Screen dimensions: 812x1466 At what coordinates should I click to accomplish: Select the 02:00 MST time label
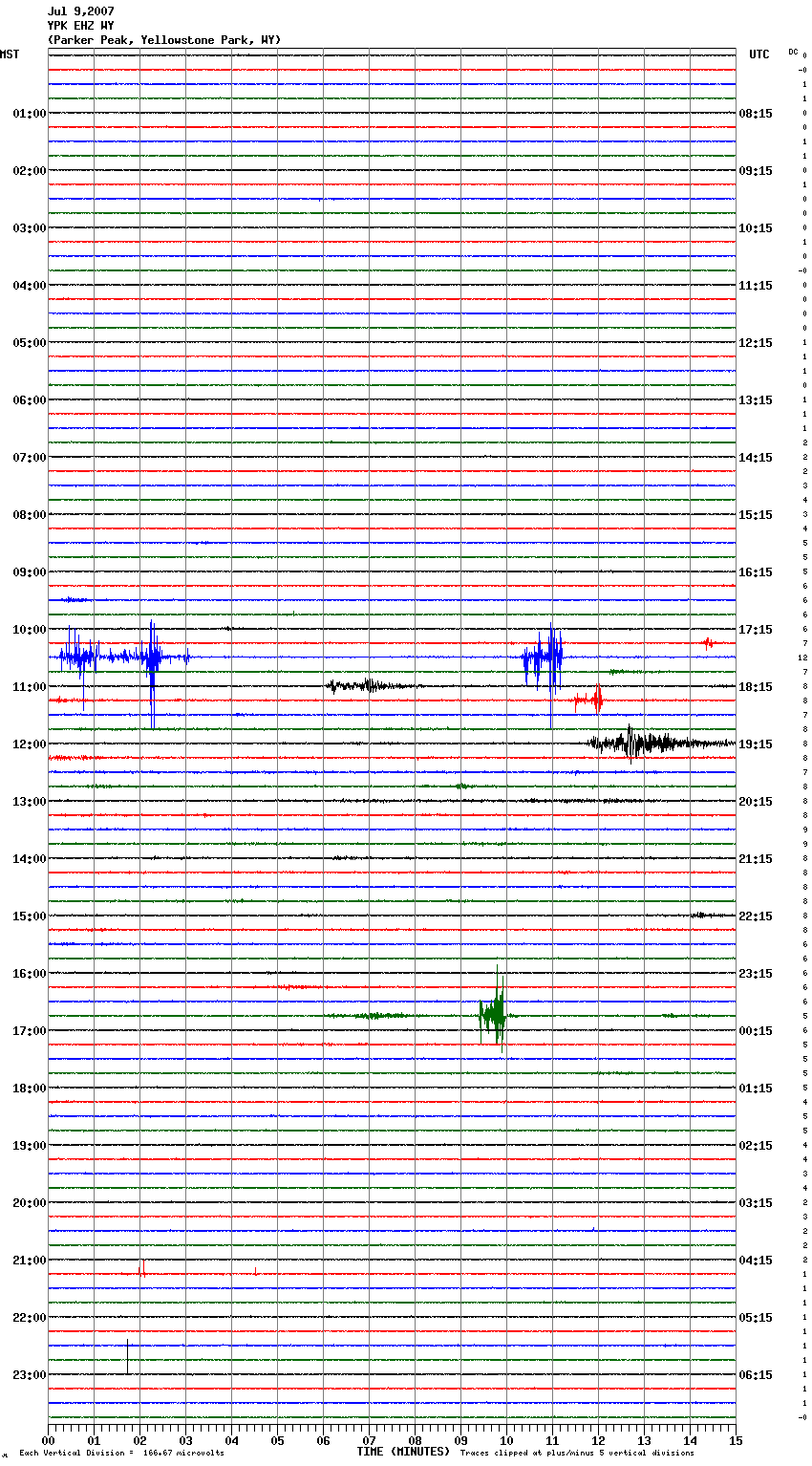pos(29,171)
